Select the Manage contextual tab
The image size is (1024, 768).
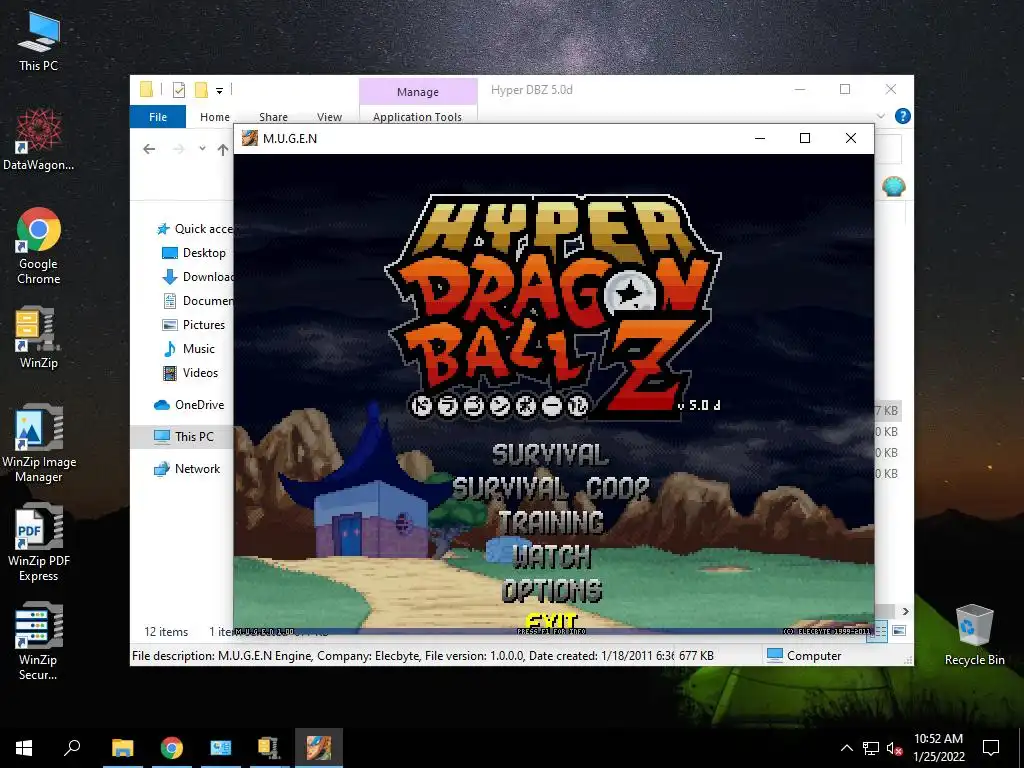click(x=418, y=92)
